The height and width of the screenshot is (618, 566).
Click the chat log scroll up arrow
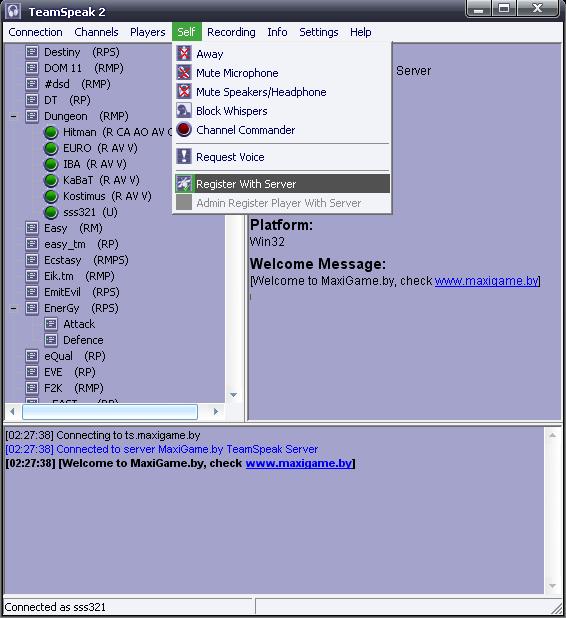(553, 435)
